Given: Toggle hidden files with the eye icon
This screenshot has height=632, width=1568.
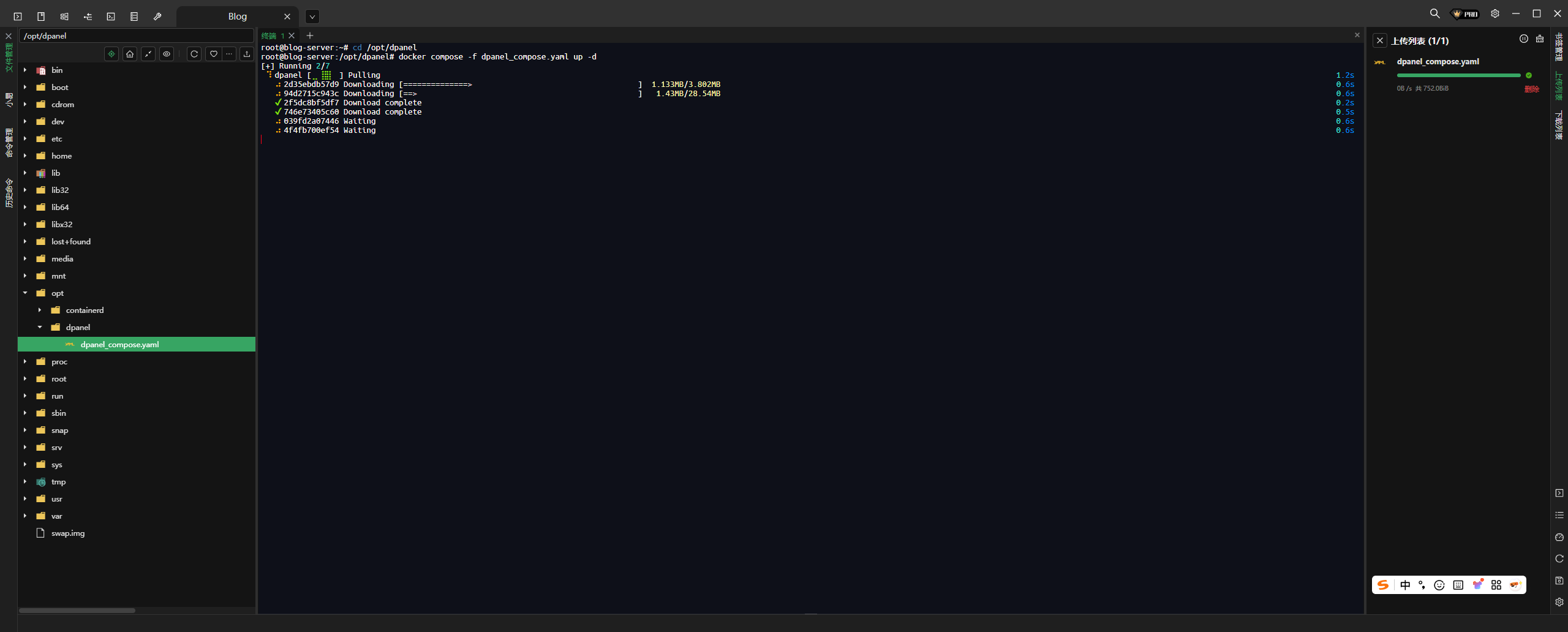Looking at the screenshot, I should pyautogui.click(x=167, y=54).
